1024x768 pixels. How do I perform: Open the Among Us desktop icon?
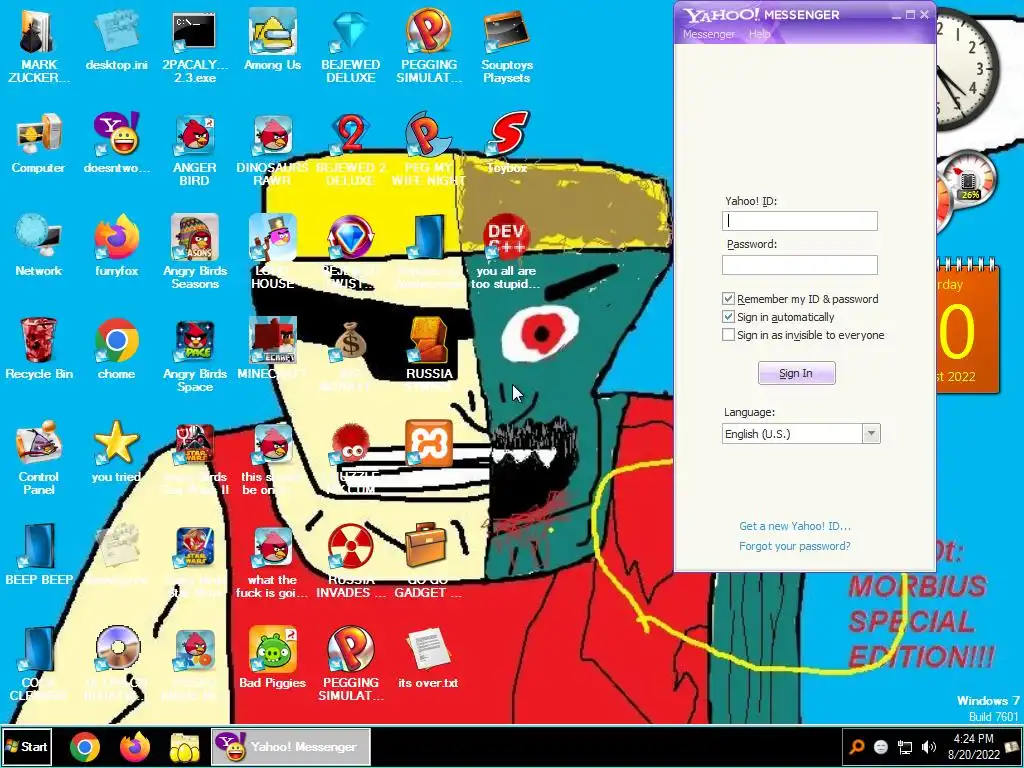tap(272, 39)
